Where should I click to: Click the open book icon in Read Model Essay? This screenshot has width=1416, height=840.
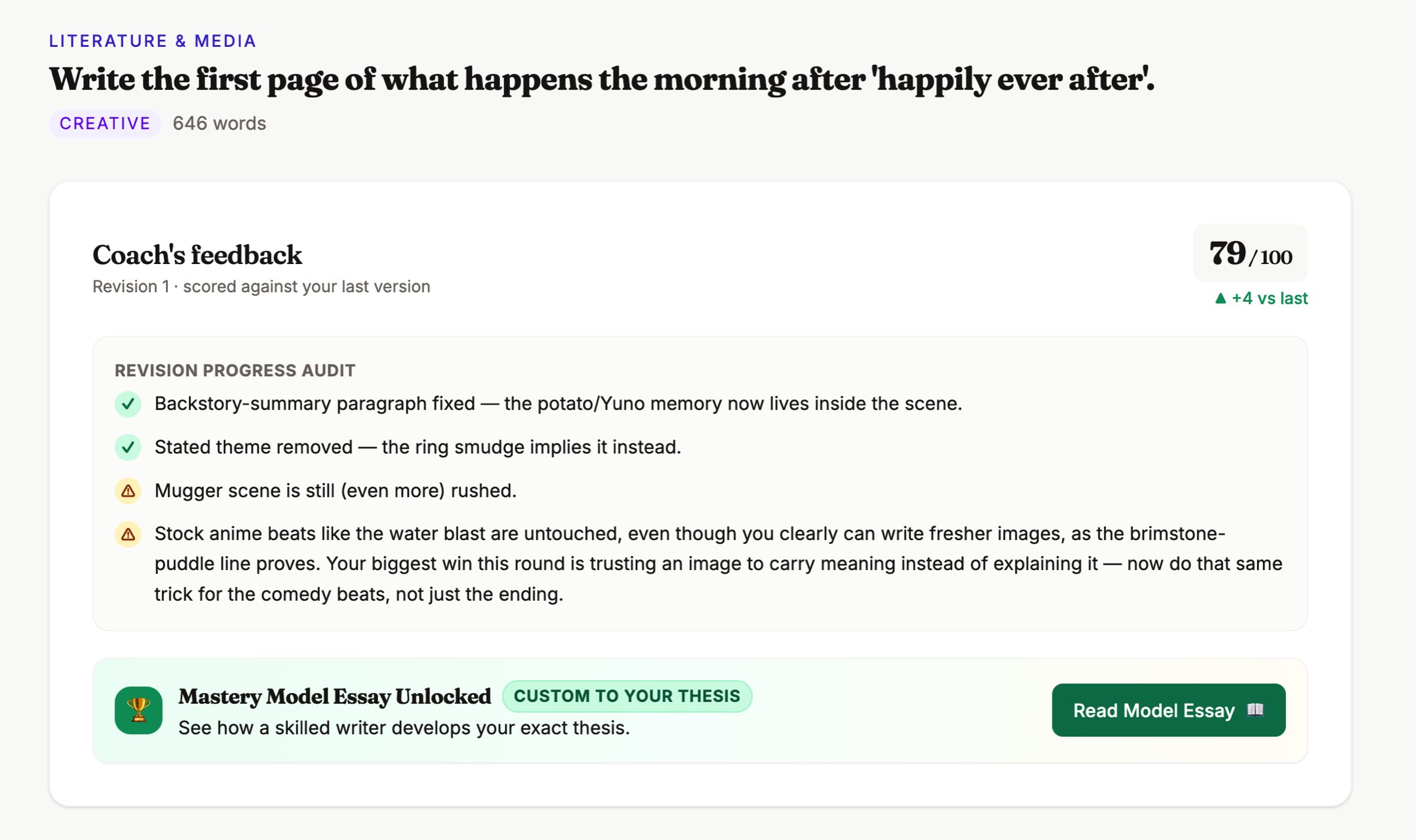[1255, 710]
